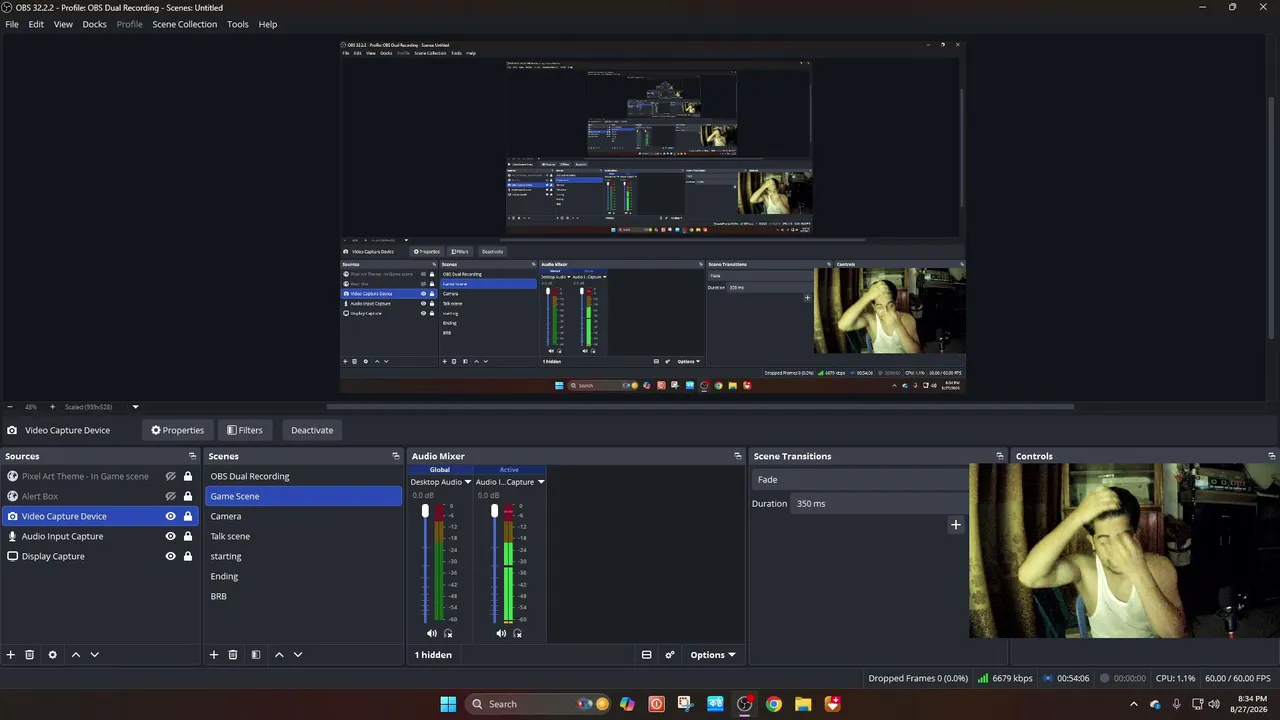Remove selected source using trash icon
The width and height of the screenshot is (1280, 720).
pos(30,655)
